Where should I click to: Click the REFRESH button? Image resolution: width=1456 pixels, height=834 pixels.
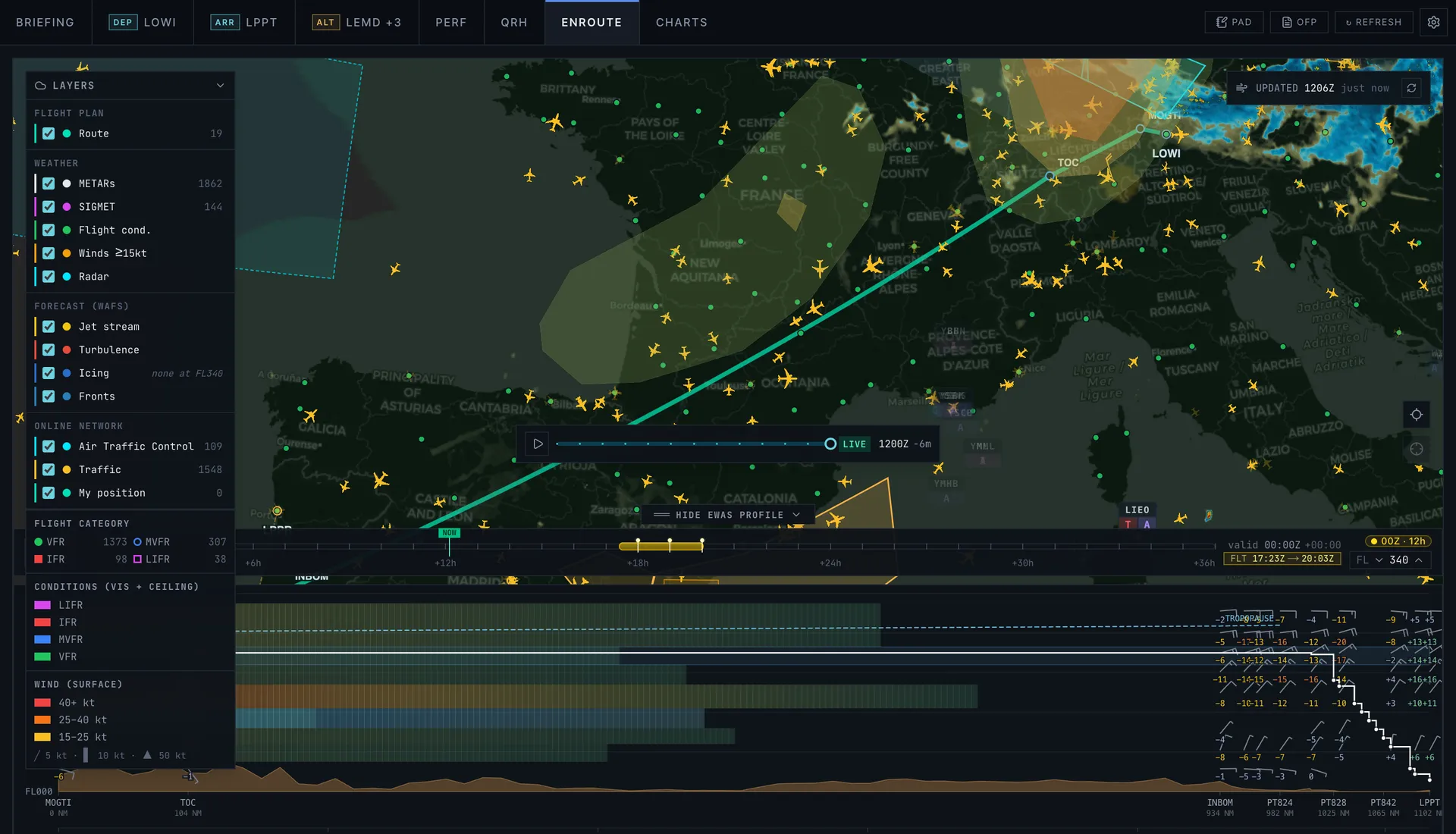1373,22
